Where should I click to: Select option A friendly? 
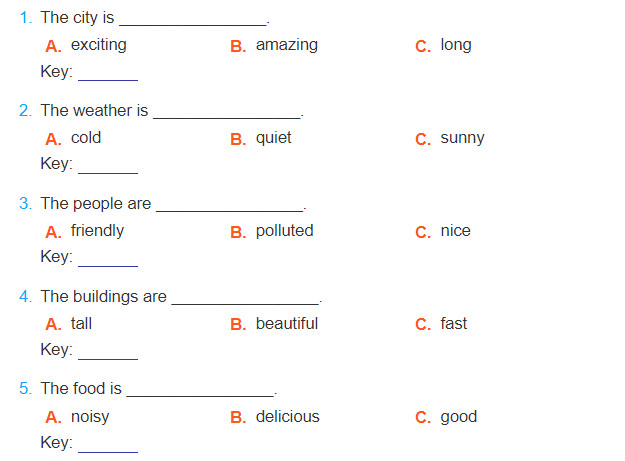85,231
